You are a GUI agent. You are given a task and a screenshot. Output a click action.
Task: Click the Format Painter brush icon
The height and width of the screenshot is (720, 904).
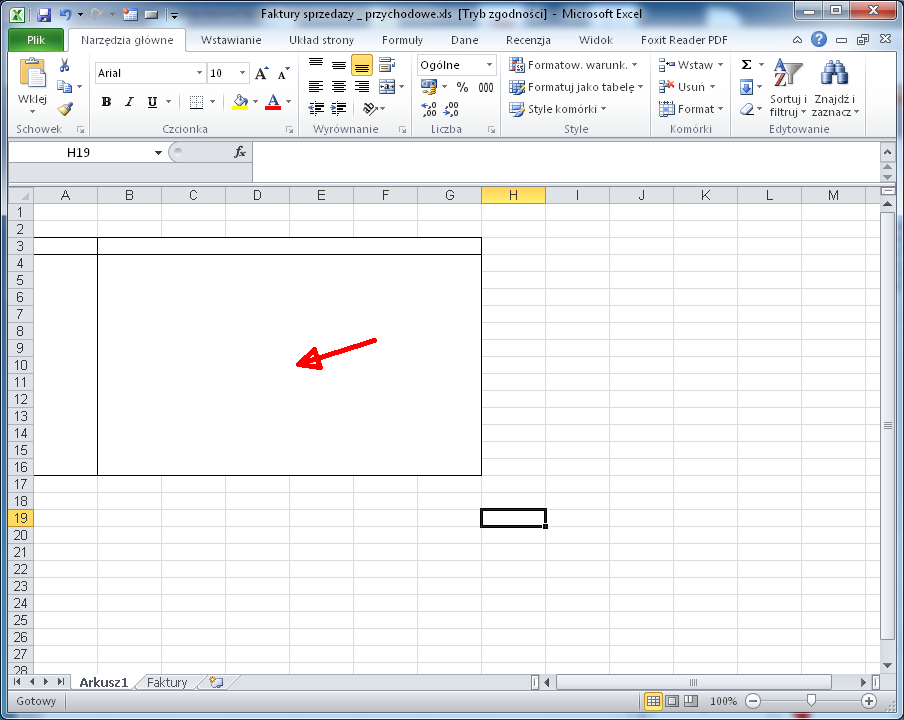click(64, 109)
